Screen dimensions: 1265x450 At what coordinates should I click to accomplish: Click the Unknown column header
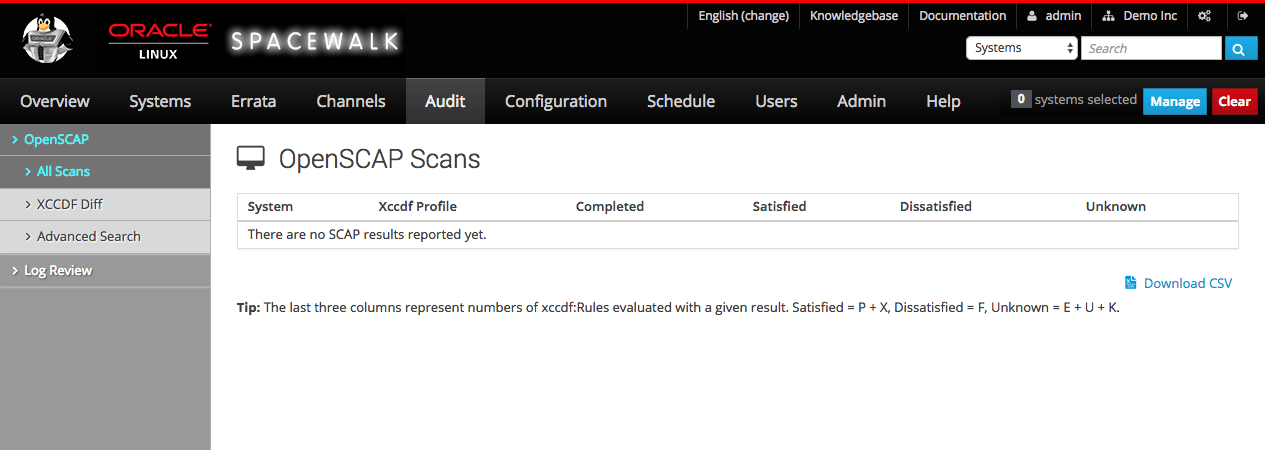tap(1116, 206)
